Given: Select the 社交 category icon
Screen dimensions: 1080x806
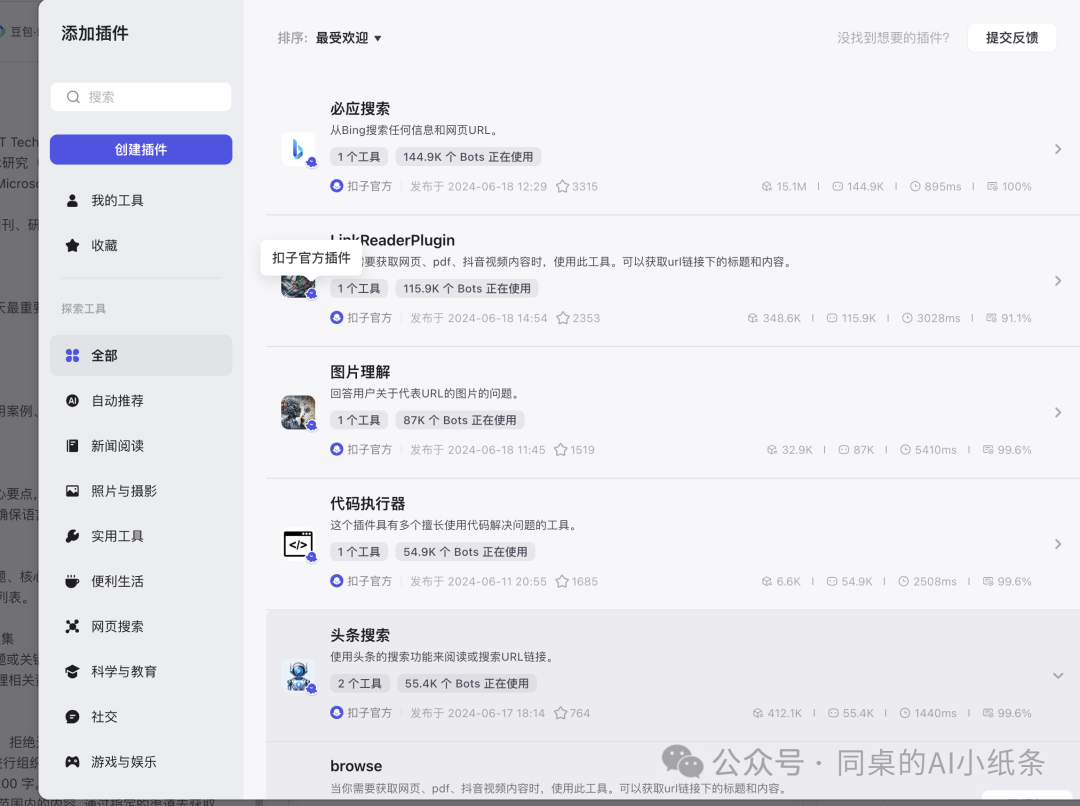Looking at the screenshot, I should [71, 716].
